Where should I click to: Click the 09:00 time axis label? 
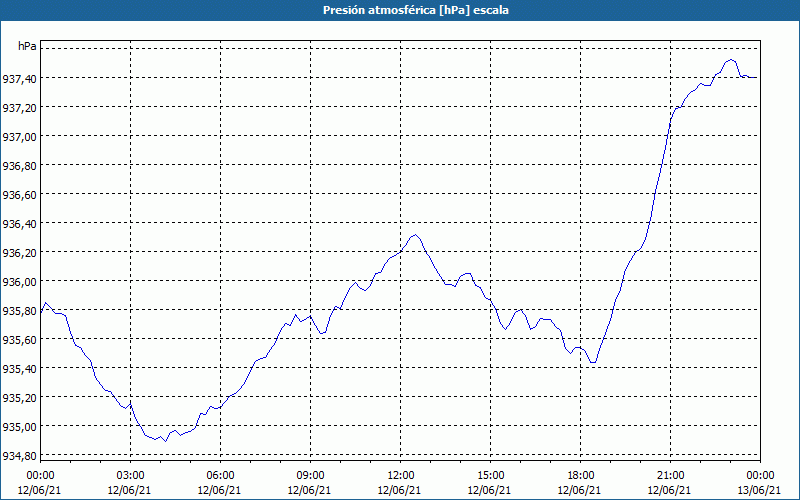310,476
